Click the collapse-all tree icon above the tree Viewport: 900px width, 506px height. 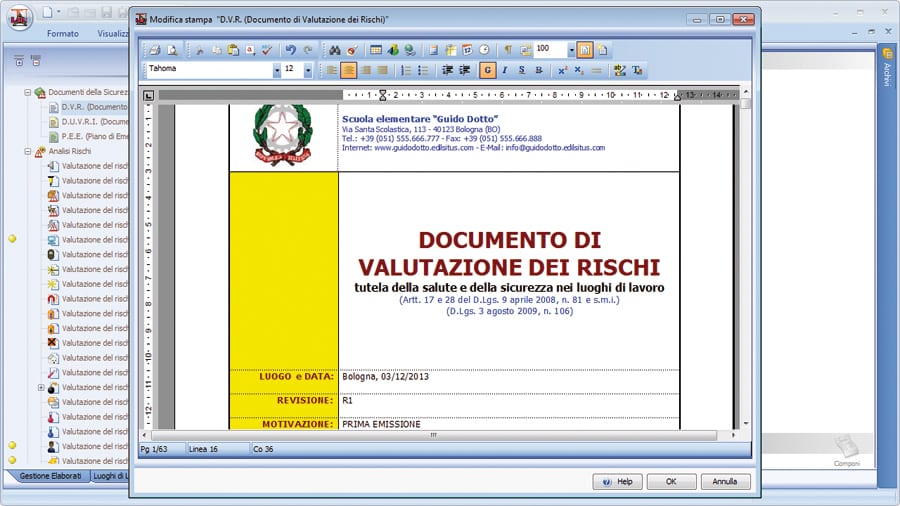pyautogui.click(x=36, y=60)
